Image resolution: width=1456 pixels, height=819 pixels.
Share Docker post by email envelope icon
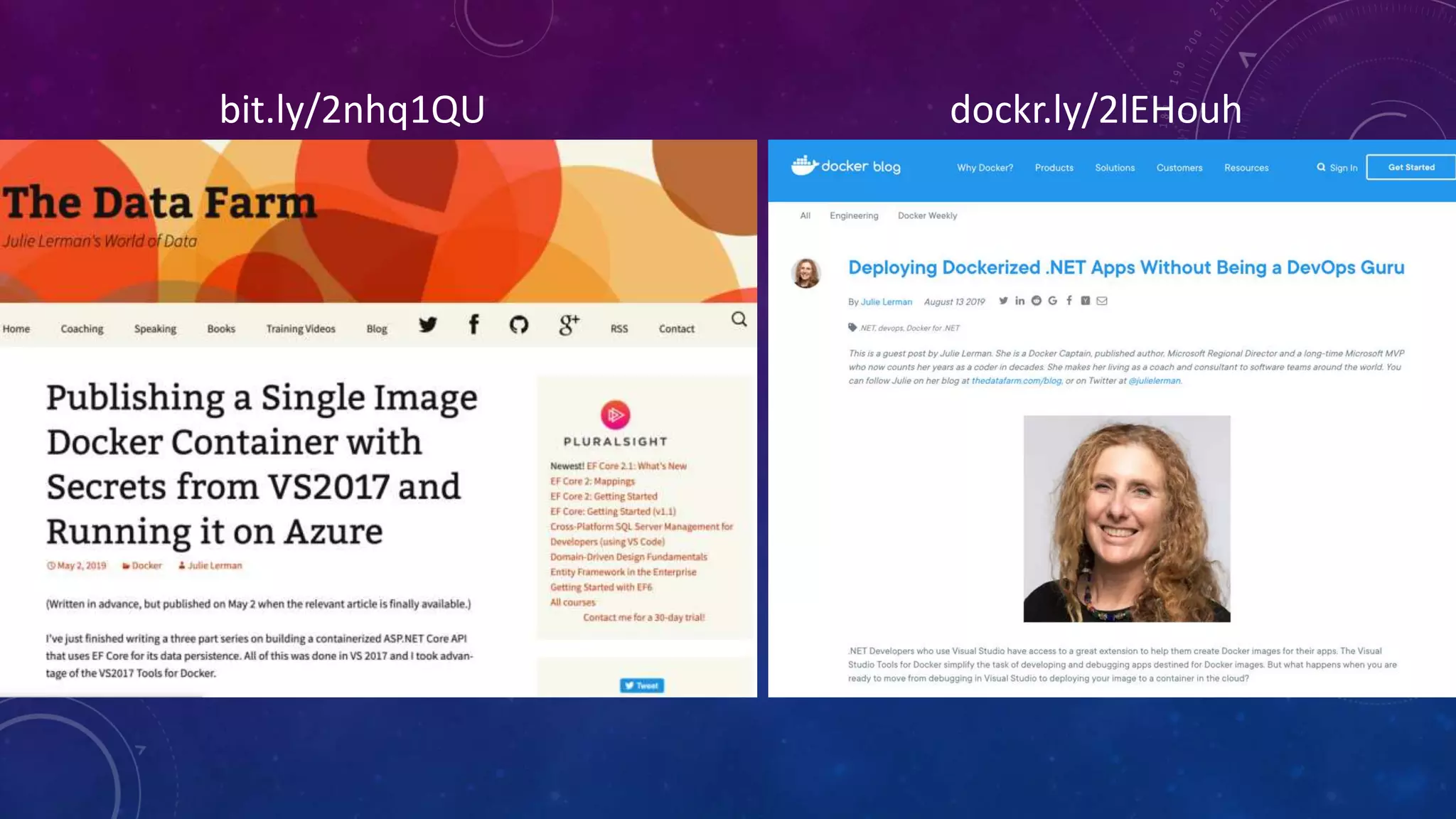click(1102, 301)
